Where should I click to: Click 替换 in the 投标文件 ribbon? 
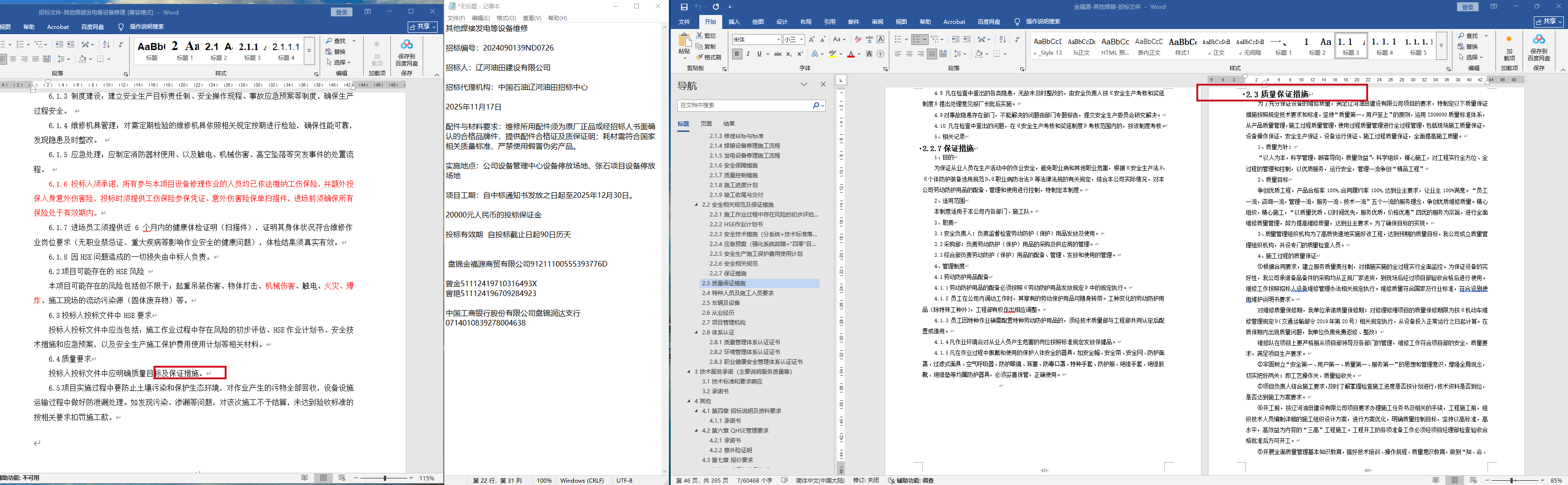click(1467, 46)
